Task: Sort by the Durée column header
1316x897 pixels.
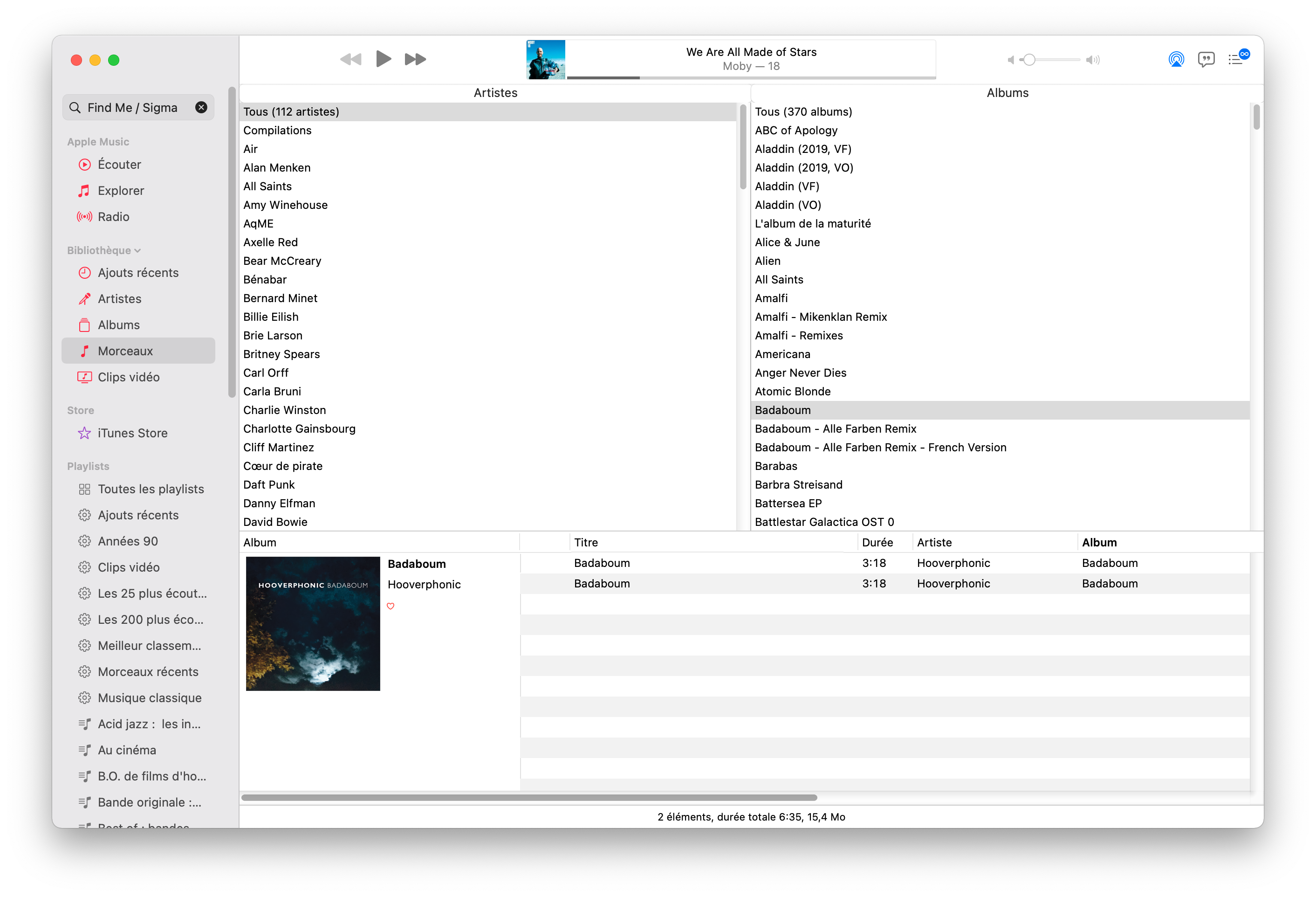Action: pyautogui.click(x=885, y=542)
